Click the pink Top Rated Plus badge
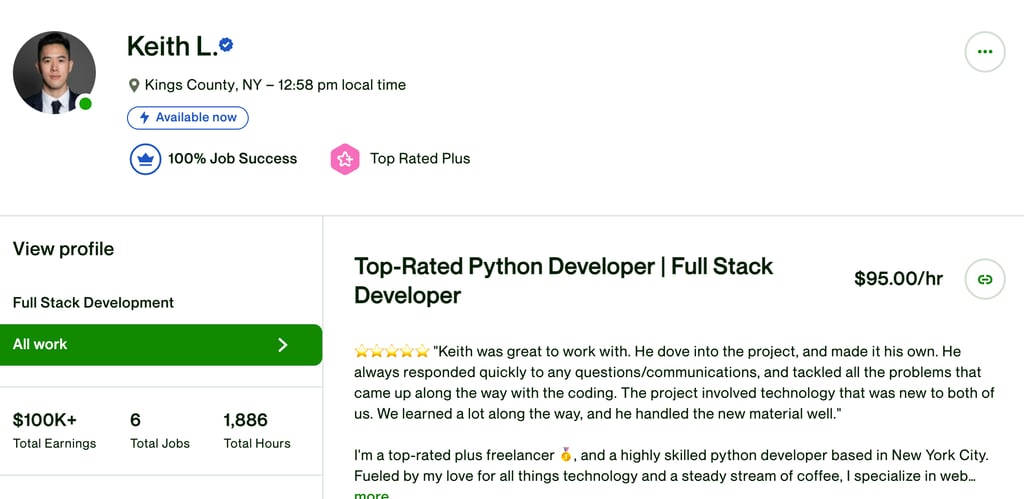Screen dimensions: 1024x499 click(x=345, y=159)
